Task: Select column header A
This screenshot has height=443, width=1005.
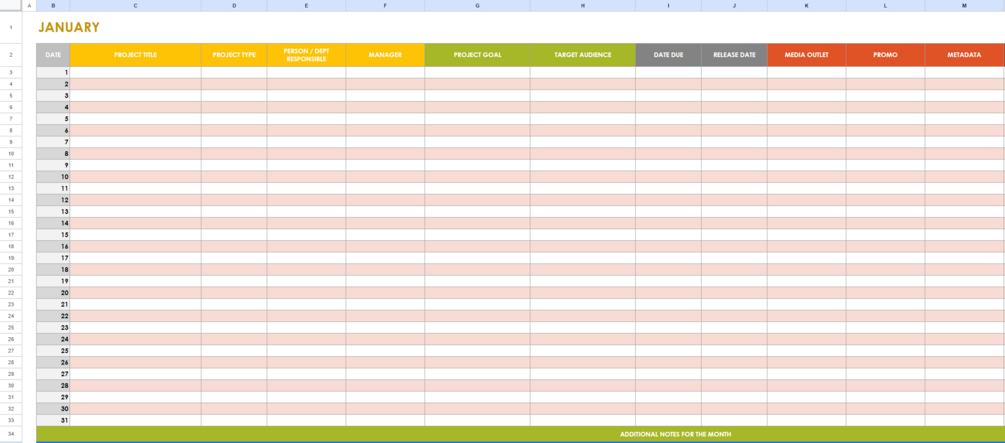Action: [29, 6]
